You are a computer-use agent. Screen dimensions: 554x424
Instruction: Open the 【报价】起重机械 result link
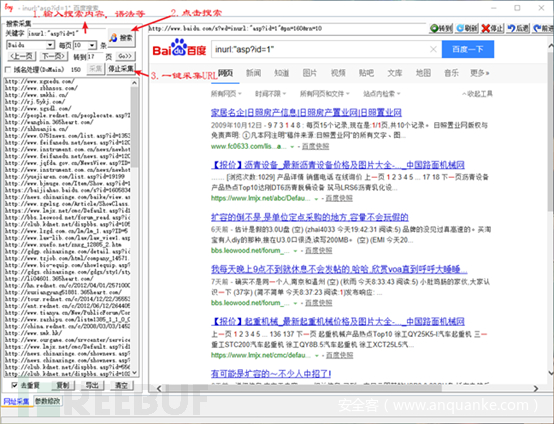tap(337, 322)
